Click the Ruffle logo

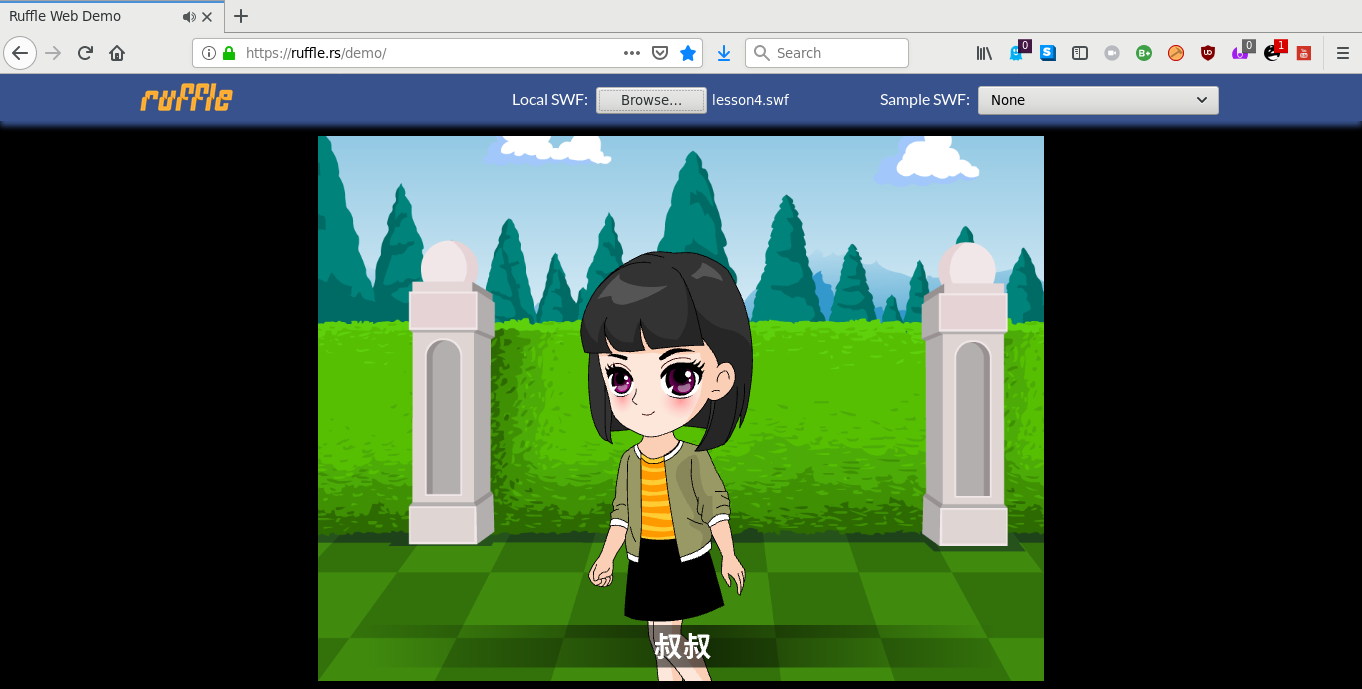coord(185,99)
